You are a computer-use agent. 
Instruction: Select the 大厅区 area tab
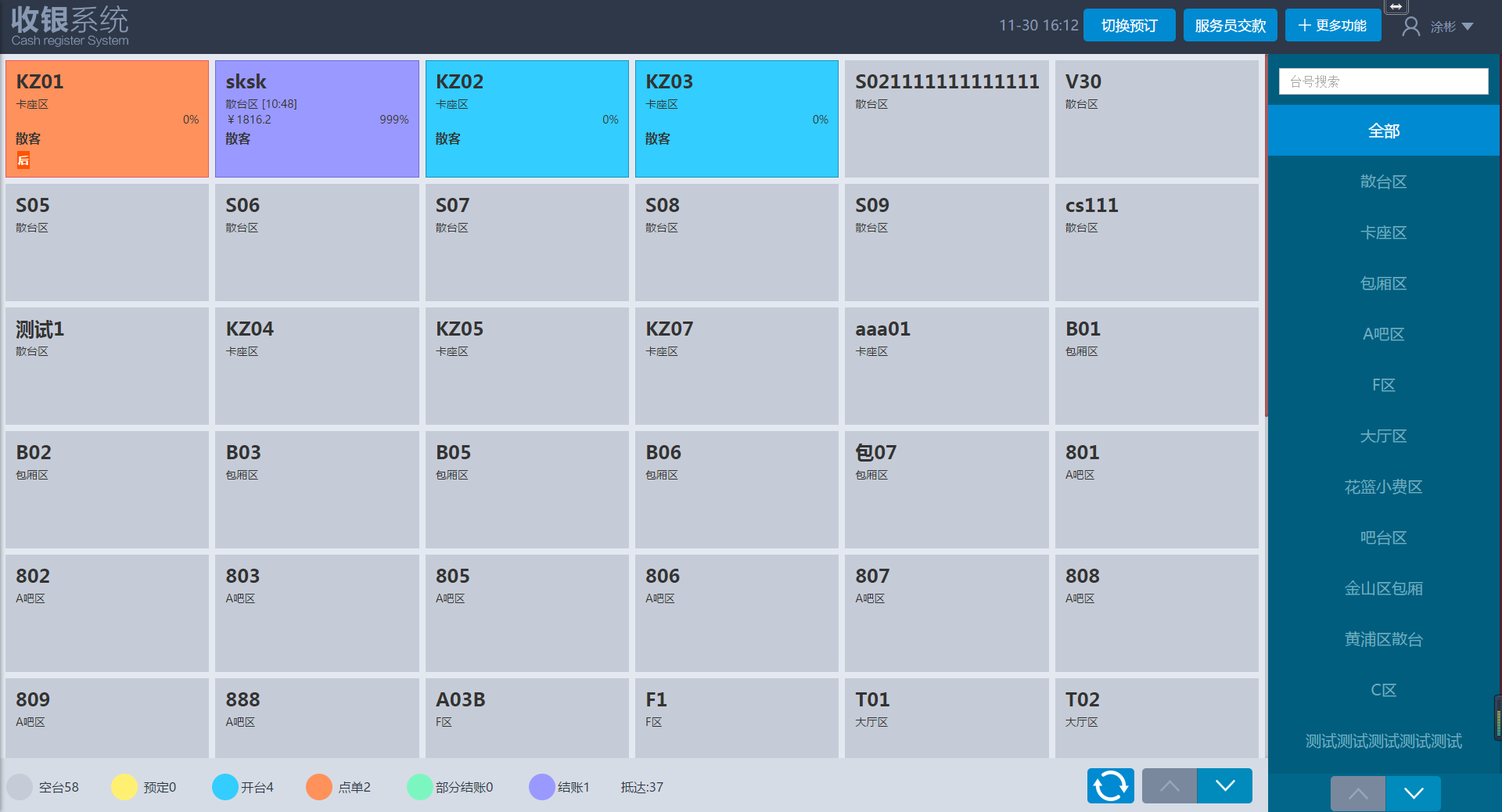click(x=1383, y=436)
